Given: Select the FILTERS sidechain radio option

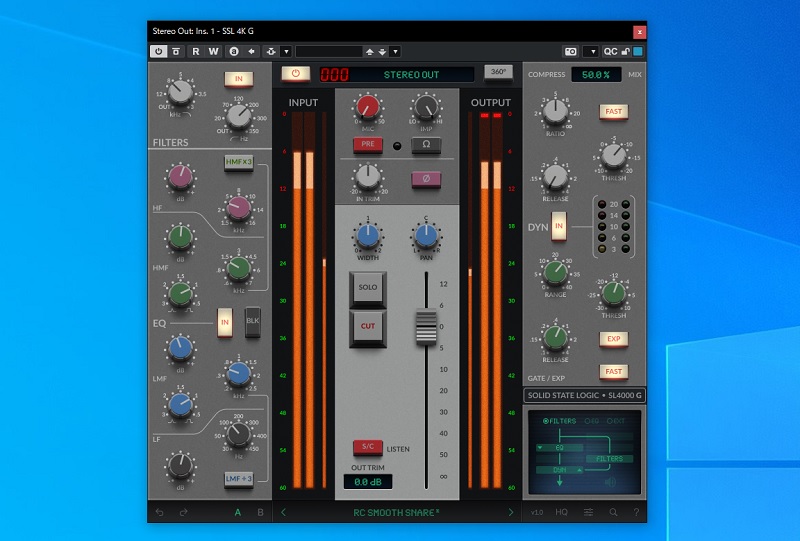Looking at the screenshot, I should pyautogui.click(x=559, y=421).
